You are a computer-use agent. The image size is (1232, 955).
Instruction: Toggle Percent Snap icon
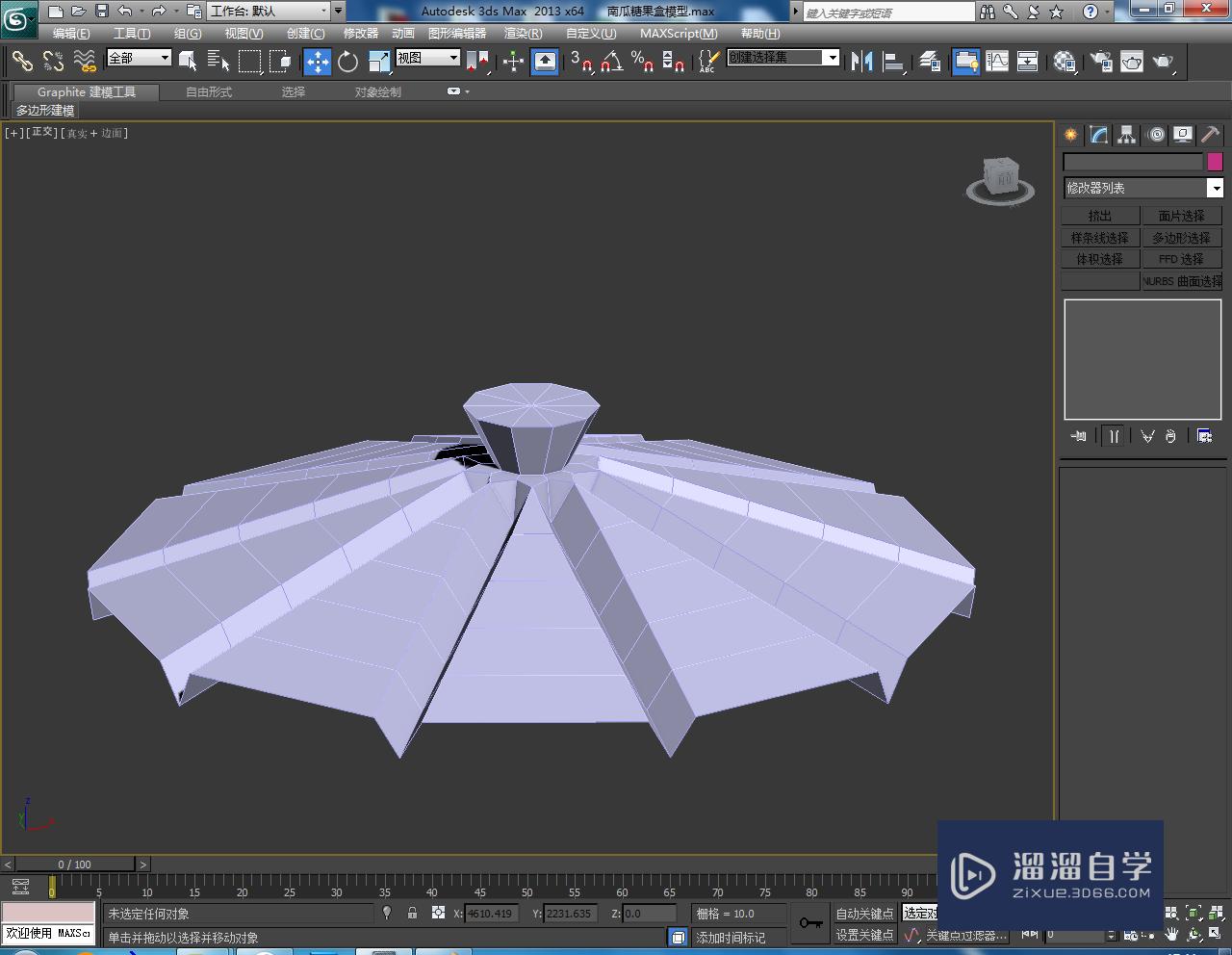pyautogui.click(x=642, y=62)
